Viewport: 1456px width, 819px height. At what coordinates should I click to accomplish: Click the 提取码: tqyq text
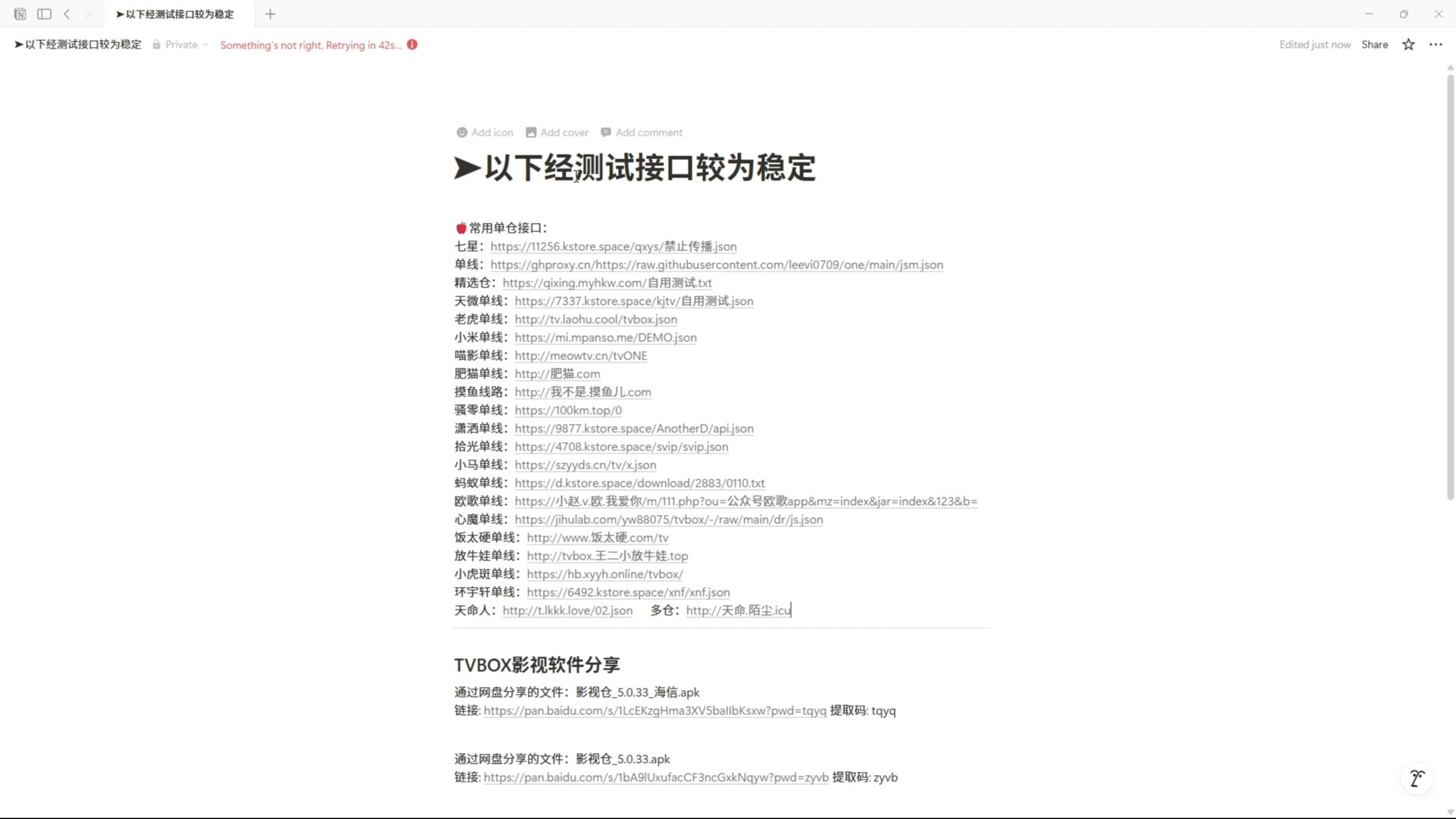863,711
